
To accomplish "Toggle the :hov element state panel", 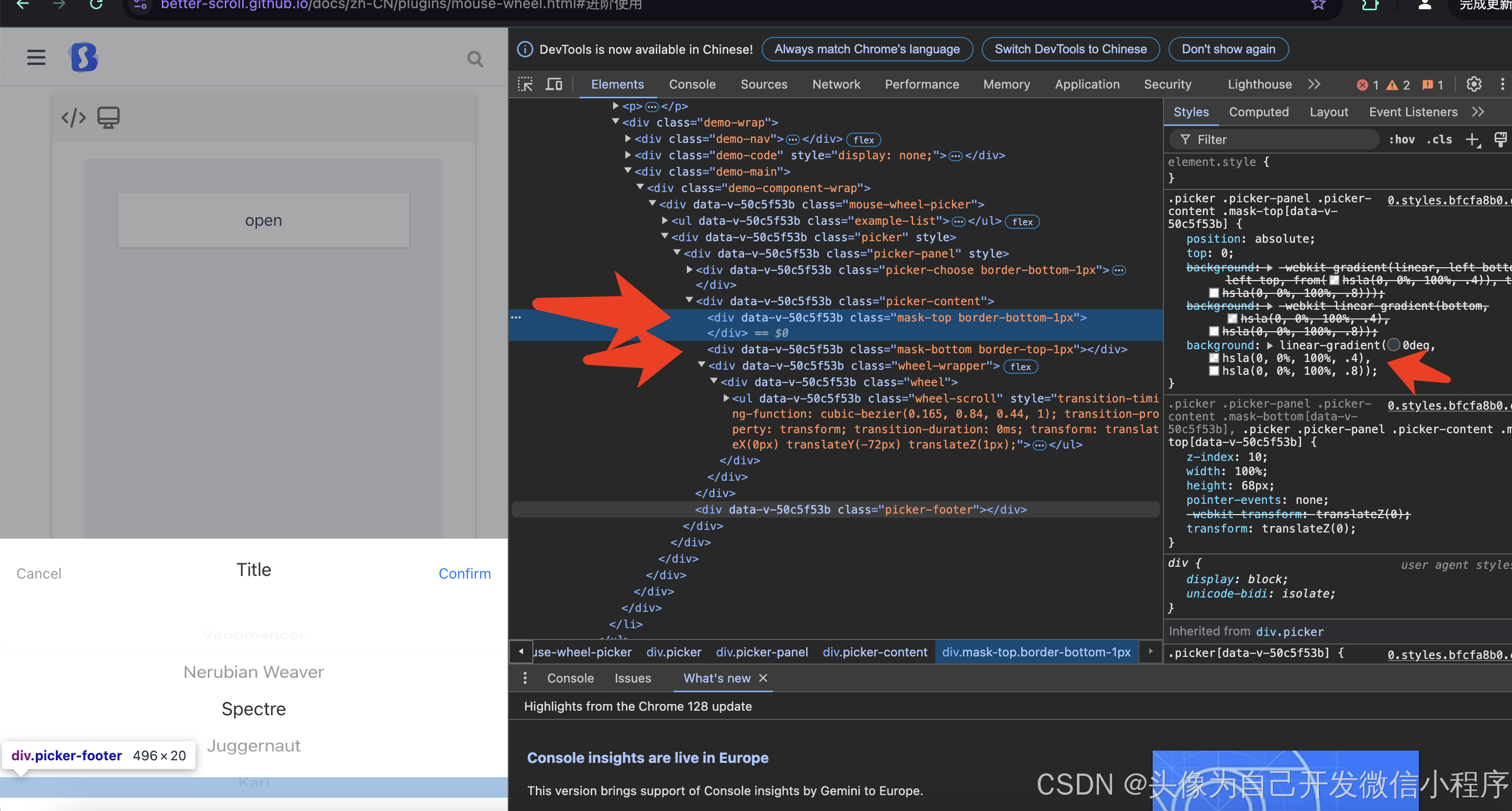I will pyautogui.click(x=1401, y=140).
